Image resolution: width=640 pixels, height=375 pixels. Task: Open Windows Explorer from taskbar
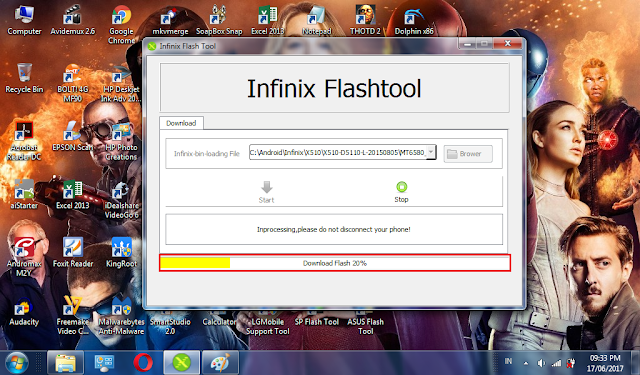[x=66, y=363]
